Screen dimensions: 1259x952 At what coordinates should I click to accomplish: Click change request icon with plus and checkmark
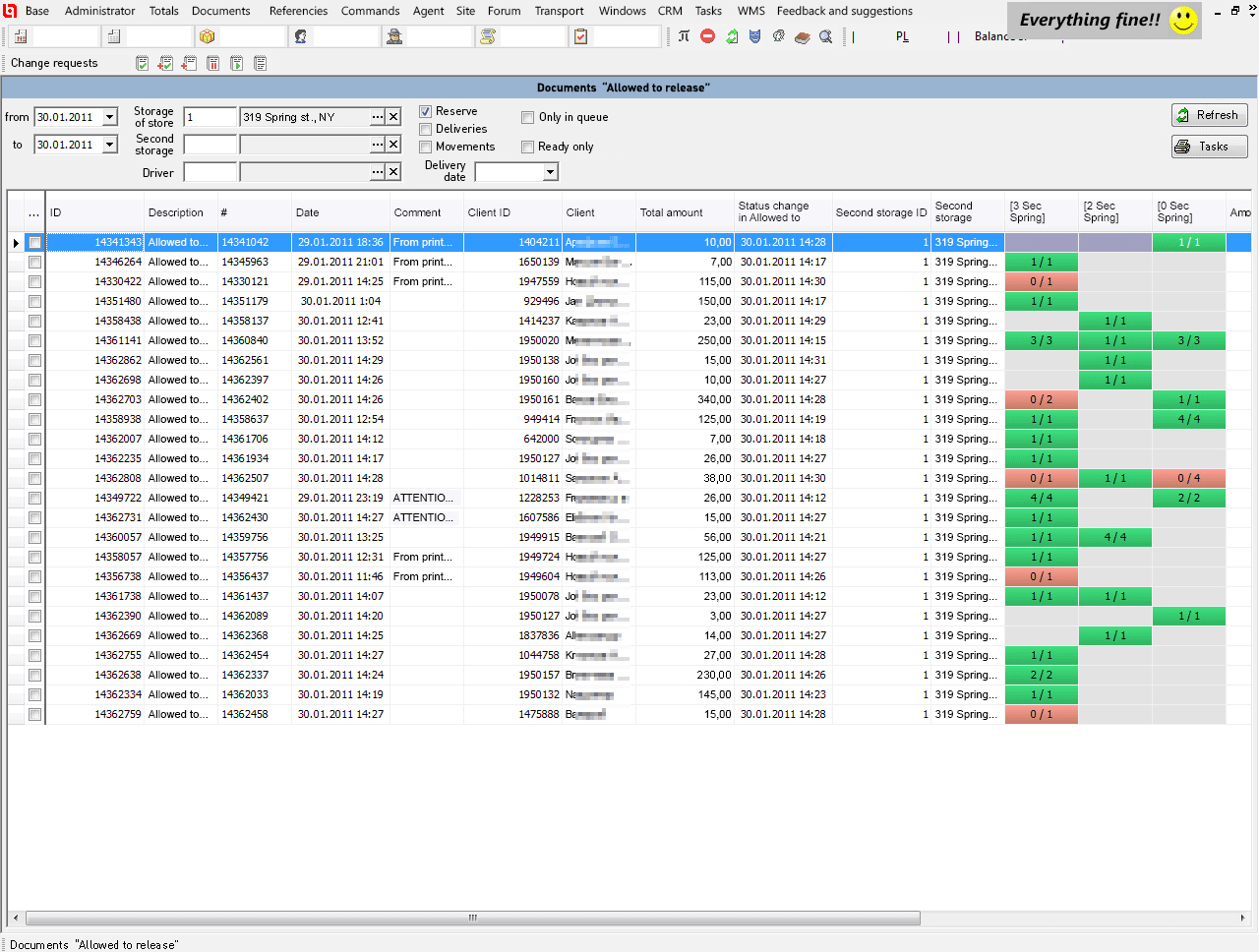tap(165, 63)
